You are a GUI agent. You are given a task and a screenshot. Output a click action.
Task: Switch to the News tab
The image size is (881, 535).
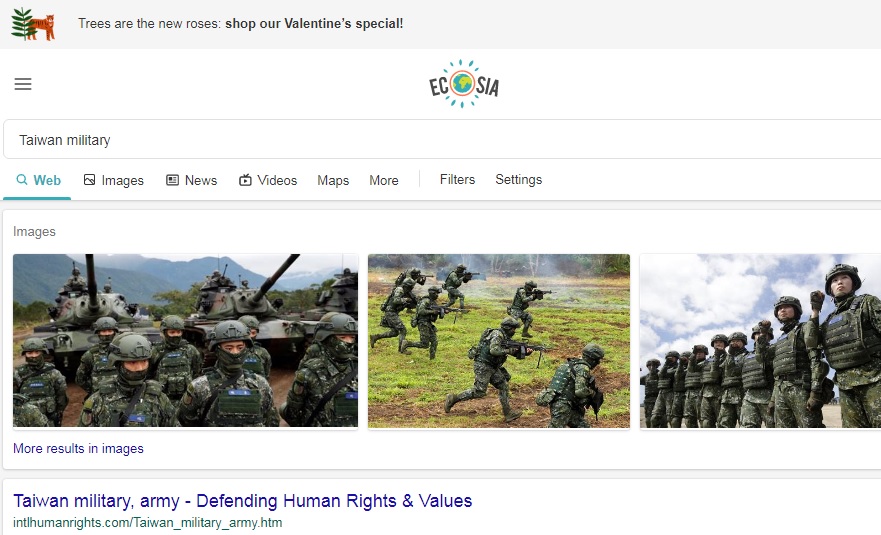tap(192, 180)
